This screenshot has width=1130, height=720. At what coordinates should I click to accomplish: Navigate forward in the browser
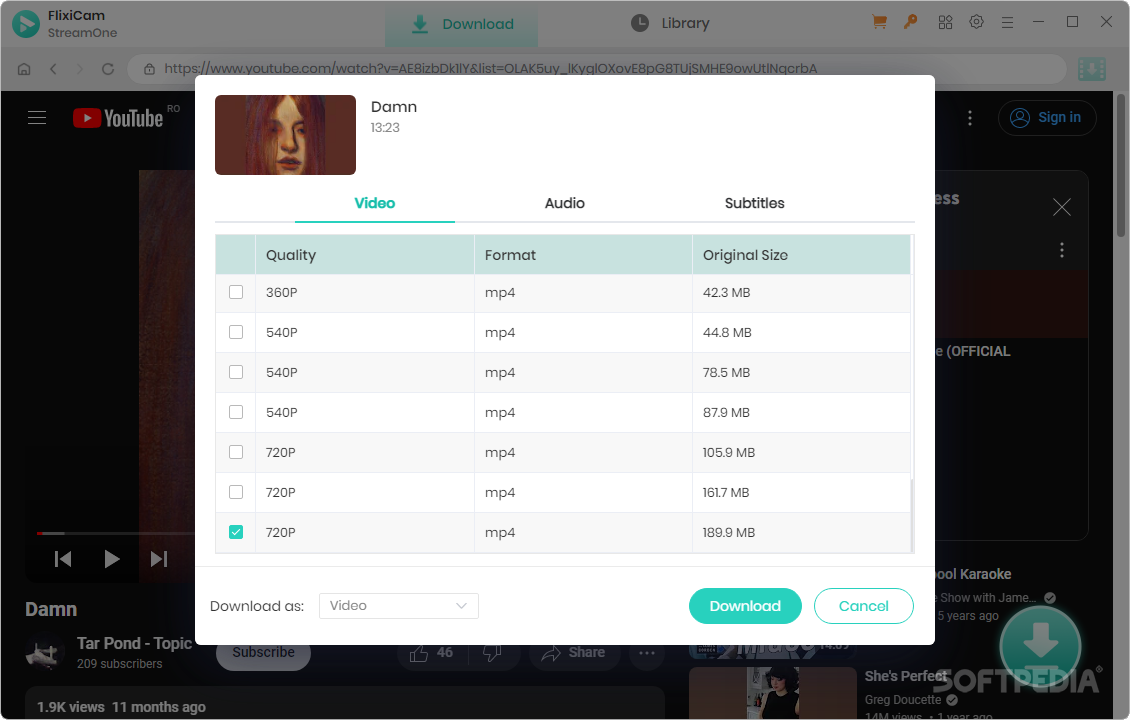[80, 68]
